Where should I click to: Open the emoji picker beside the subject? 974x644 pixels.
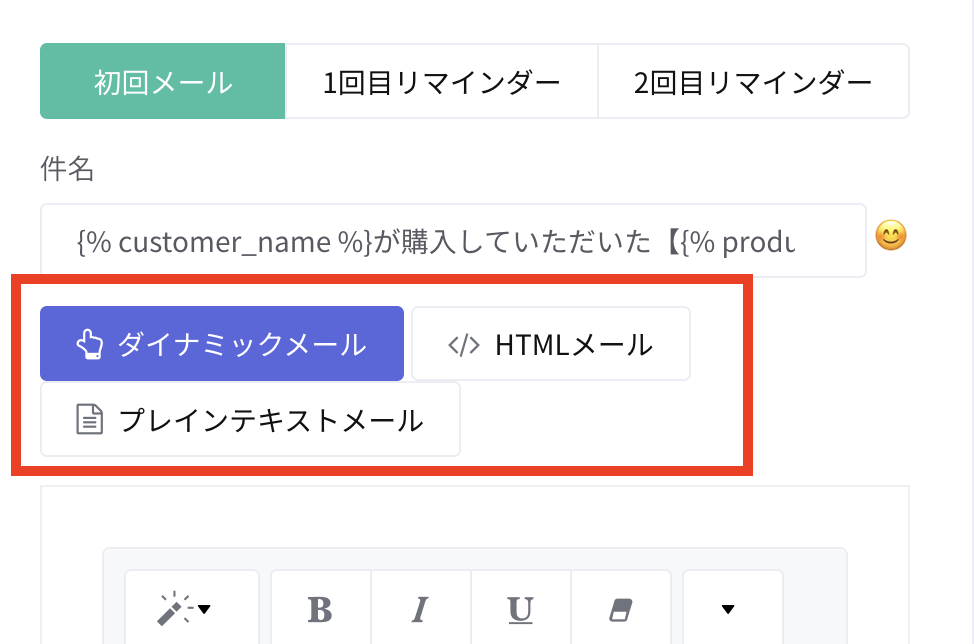[890, 237]
